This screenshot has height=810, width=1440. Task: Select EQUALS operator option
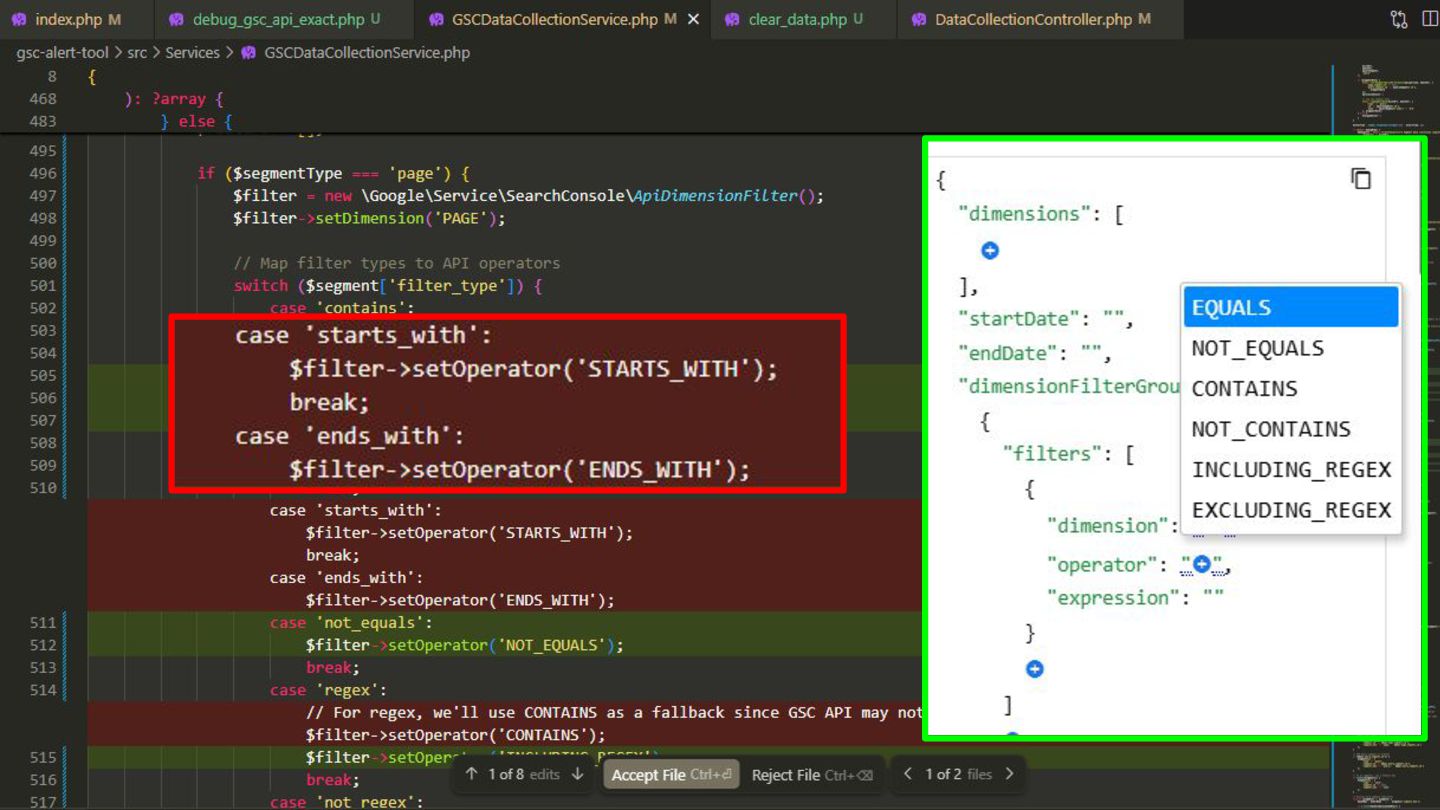click(1291, 307)
